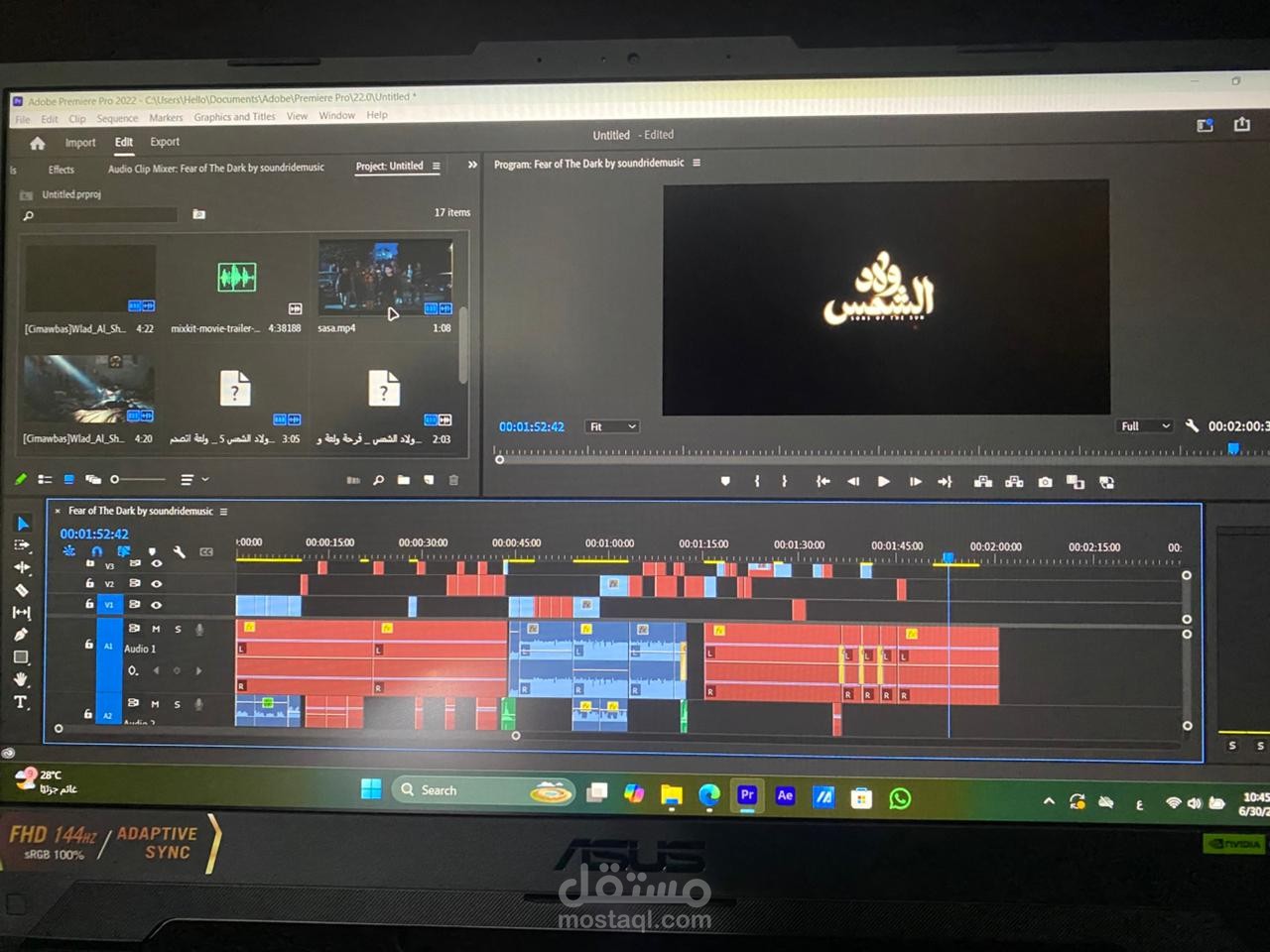Click the Add Marker icon in timeline

[x=152, y=552]
